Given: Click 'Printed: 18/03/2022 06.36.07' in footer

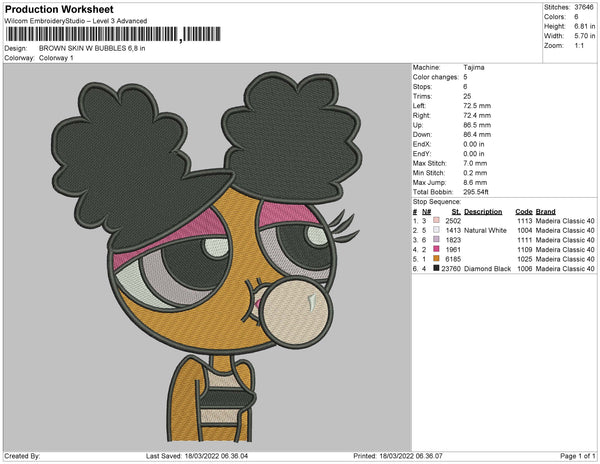Looking at the screenshot, I should [398, 456].
